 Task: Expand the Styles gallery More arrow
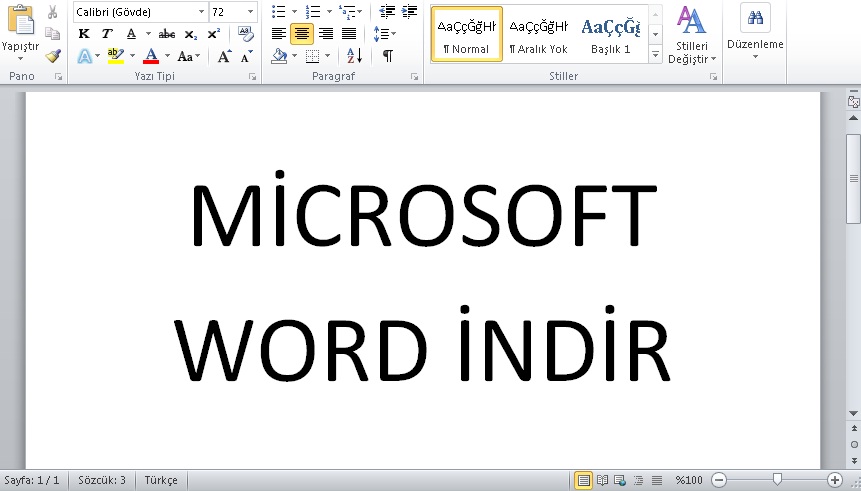pos(656,54)
